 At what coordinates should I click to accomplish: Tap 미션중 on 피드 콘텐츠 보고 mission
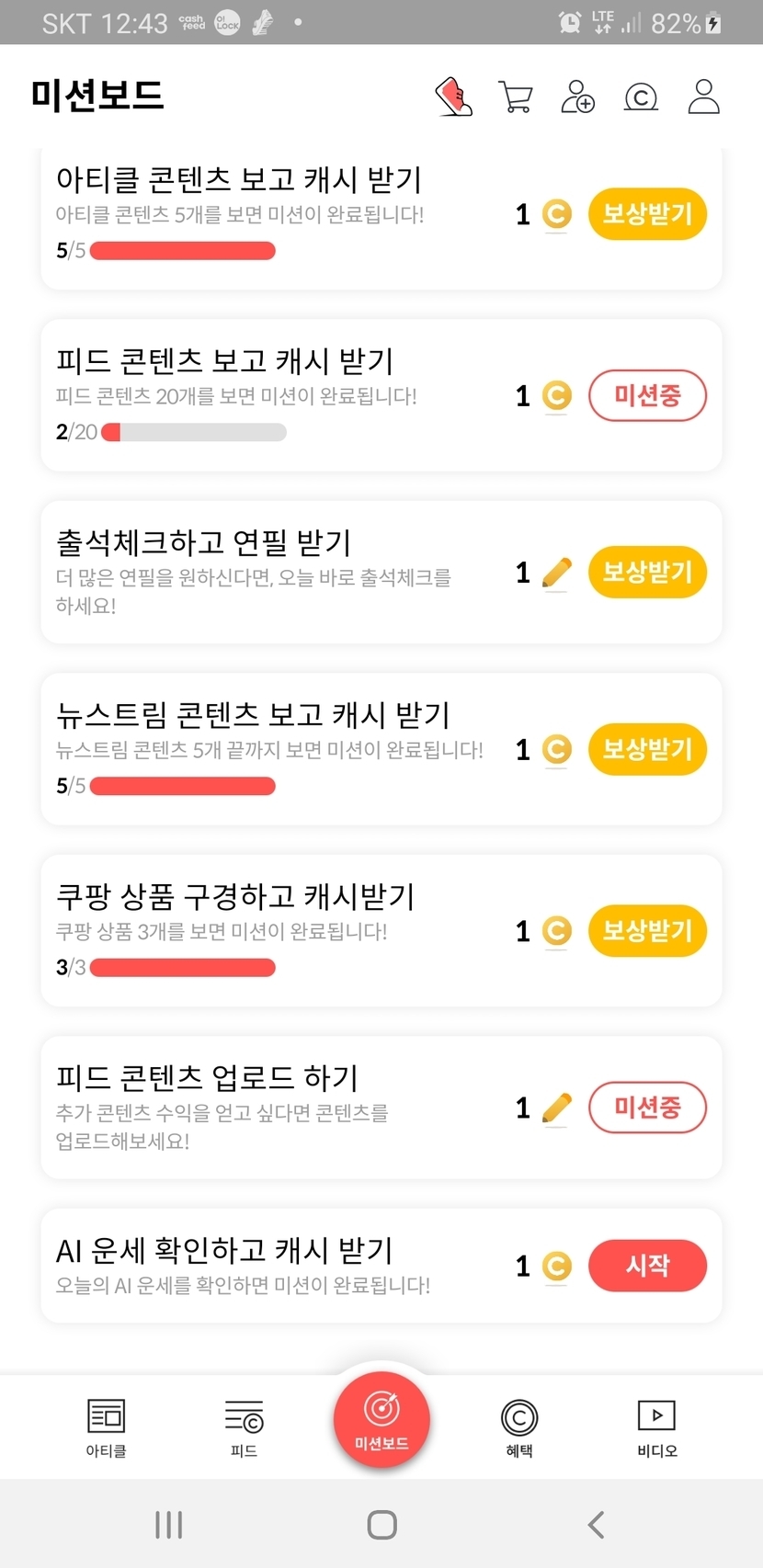coord(647,396)
